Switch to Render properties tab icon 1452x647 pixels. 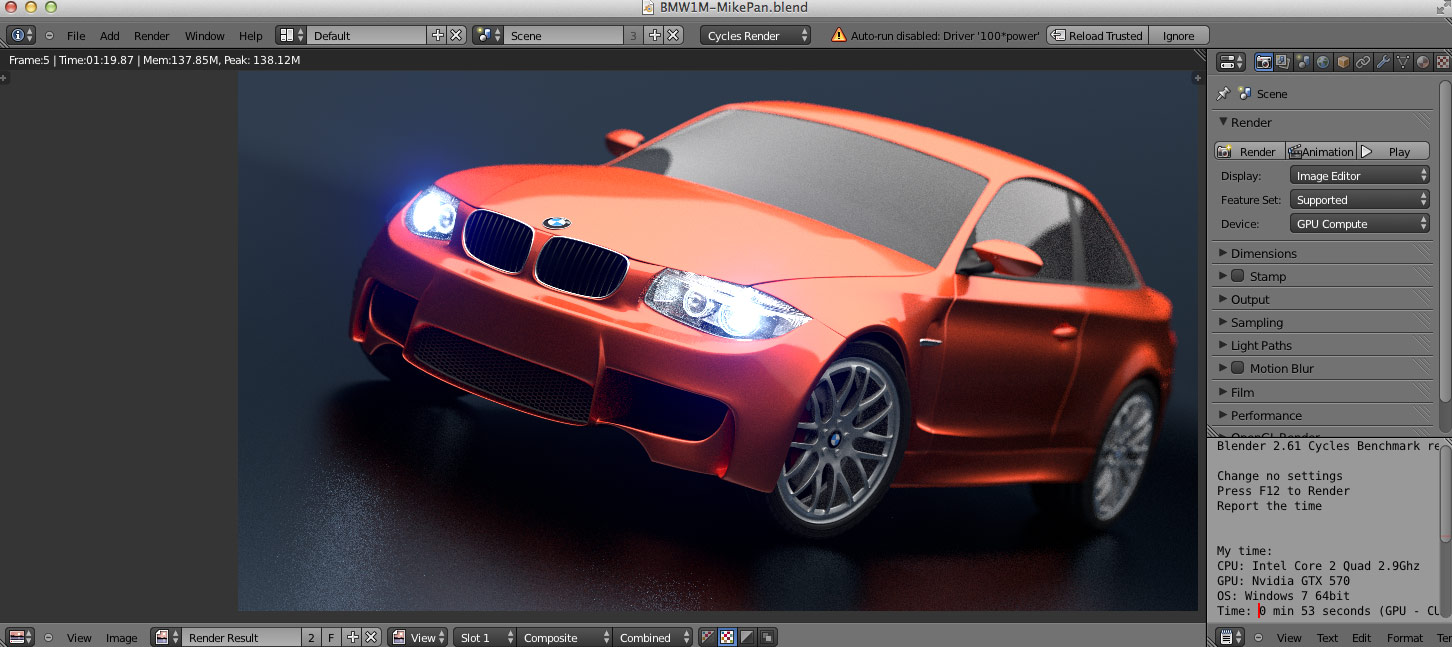point(1264,62)
